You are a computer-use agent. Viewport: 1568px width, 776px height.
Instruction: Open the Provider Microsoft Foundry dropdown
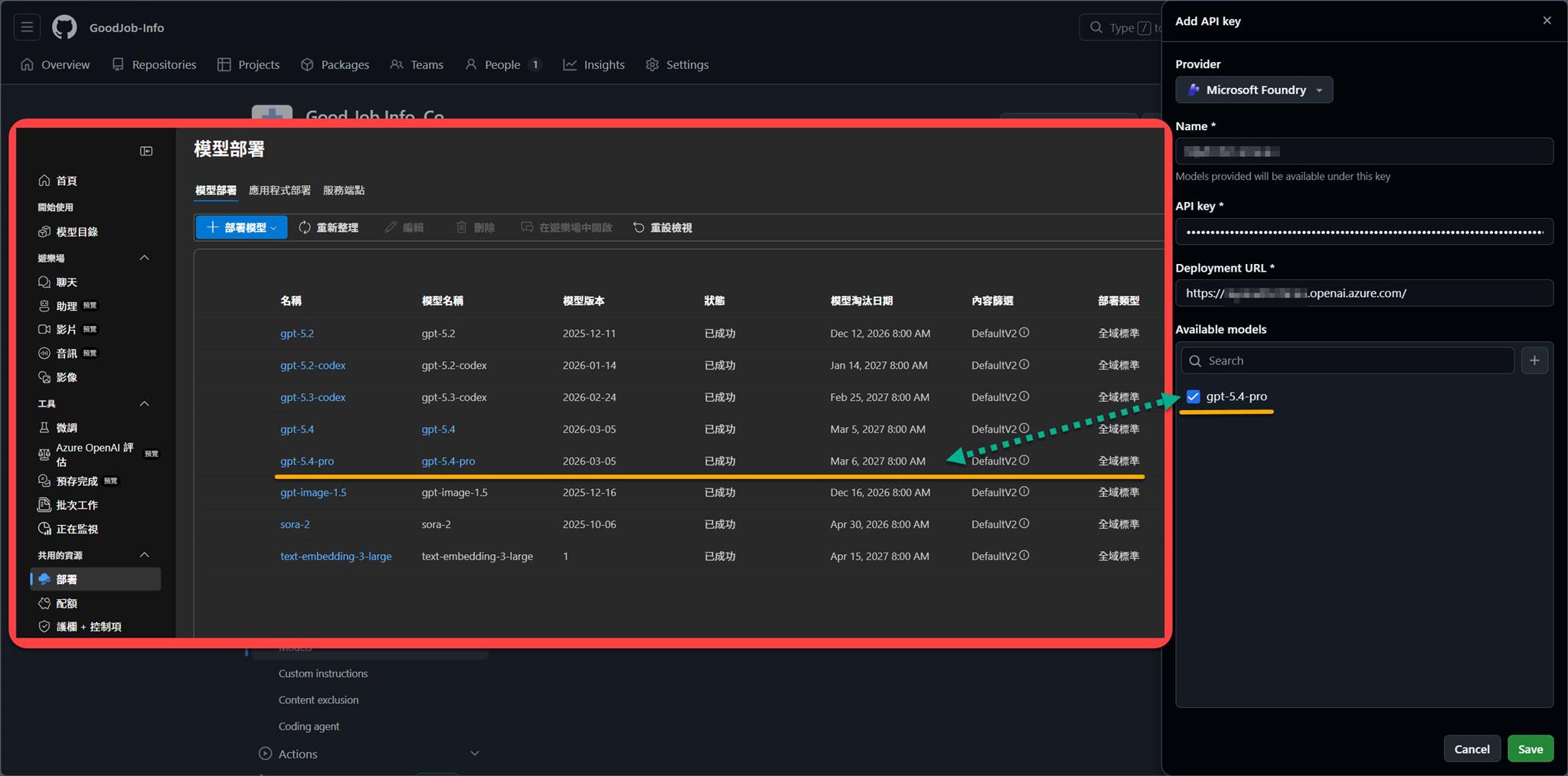[x=1254, y=90]
